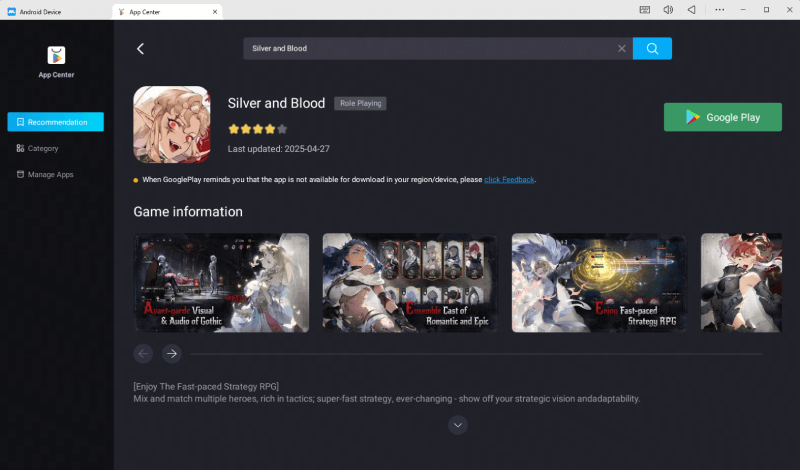The width and height of the screenshot is (800, 470).
Task: Click the screenshot carousel scroll track
Action: point(476,354)
